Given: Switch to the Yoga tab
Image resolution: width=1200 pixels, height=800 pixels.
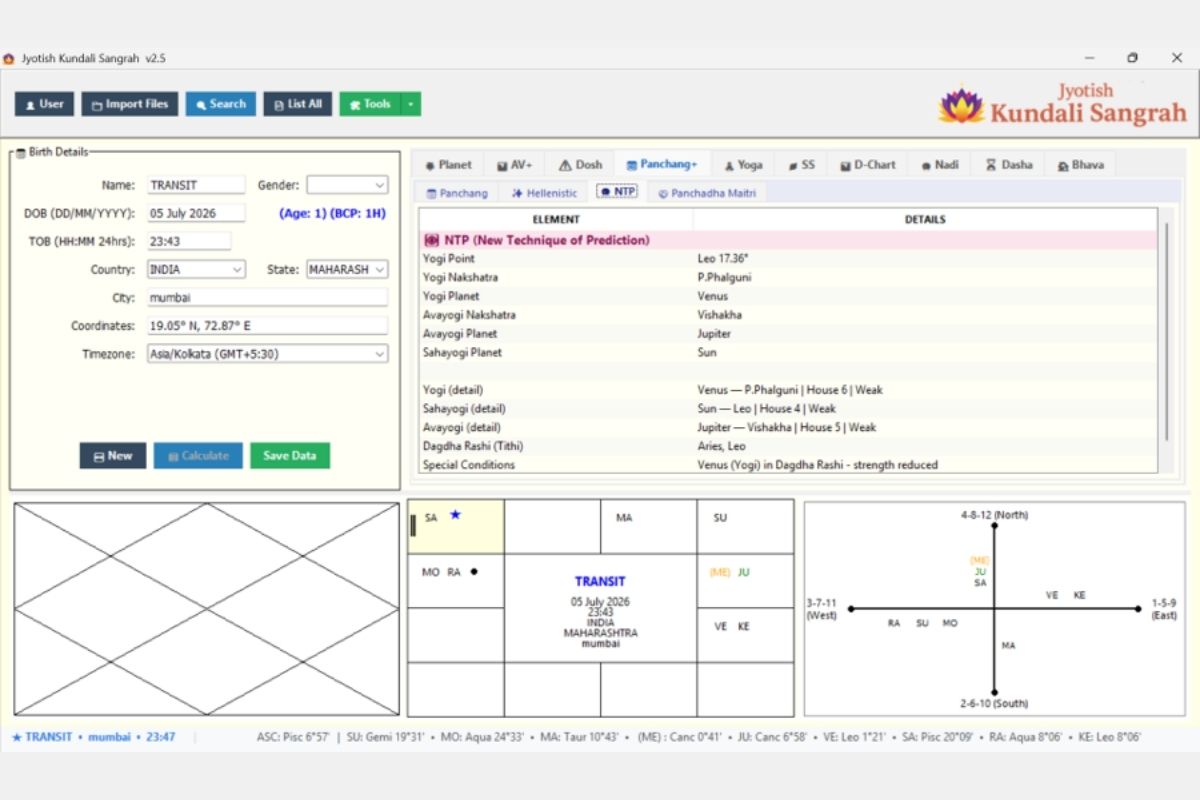Looking at the screenshot, I should pos(743,165).
